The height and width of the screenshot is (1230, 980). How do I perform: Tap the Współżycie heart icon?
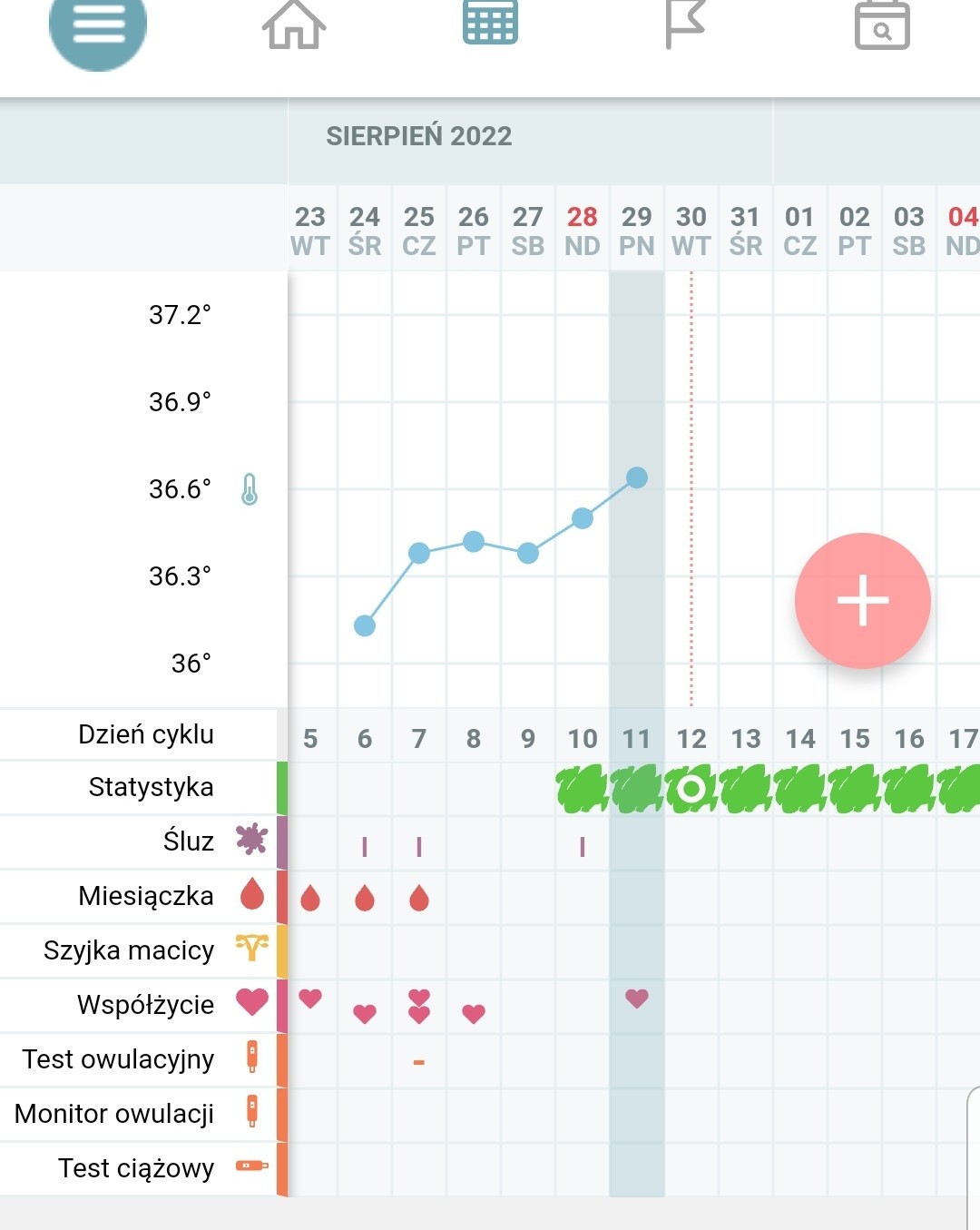[251, 1002]
